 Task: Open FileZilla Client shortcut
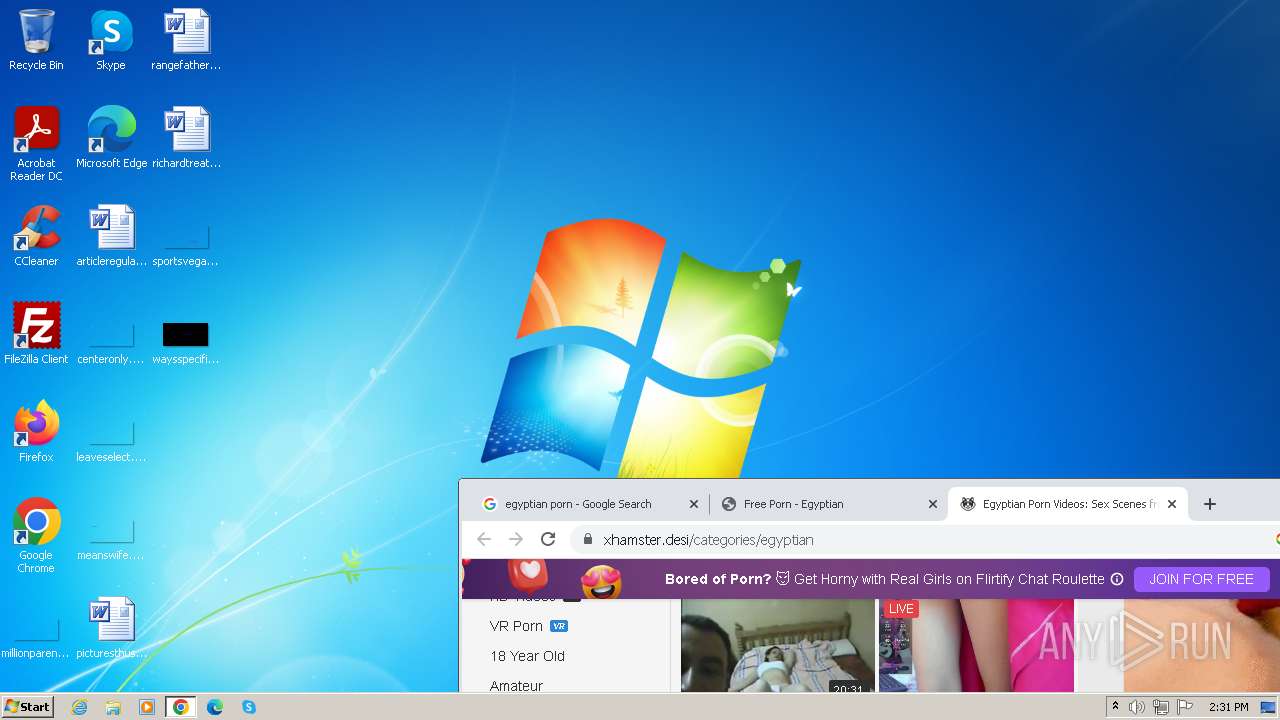click(x=36, y=333)
